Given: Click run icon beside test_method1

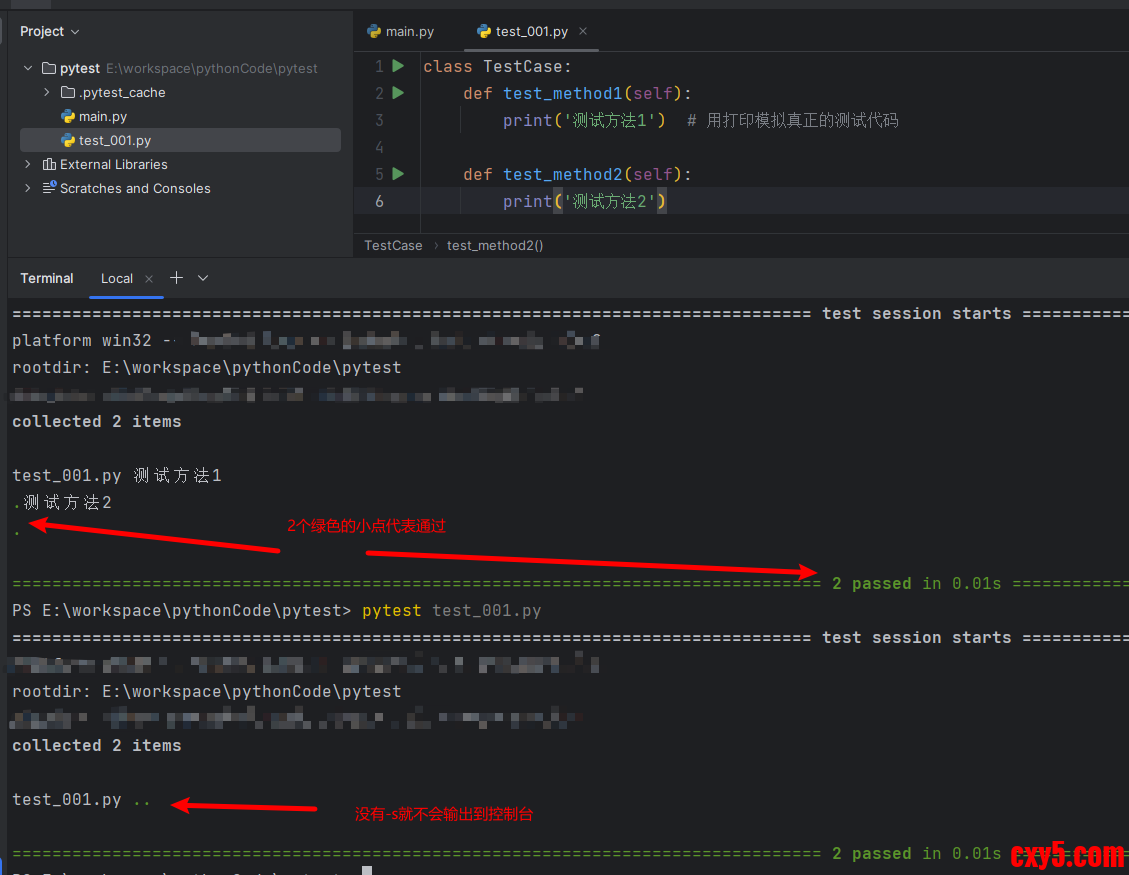Looking at the screenshot, I should [x=398, y=93].
